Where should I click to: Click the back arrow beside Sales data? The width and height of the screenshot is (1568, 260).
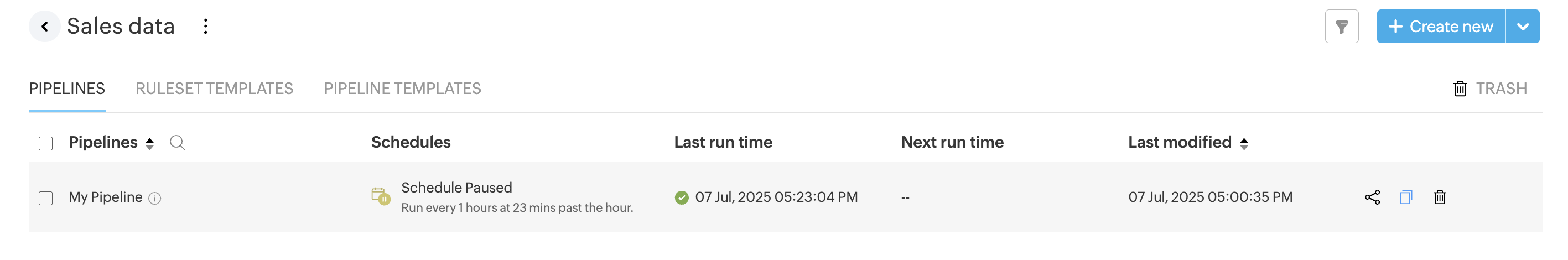[x=44, y=26]
